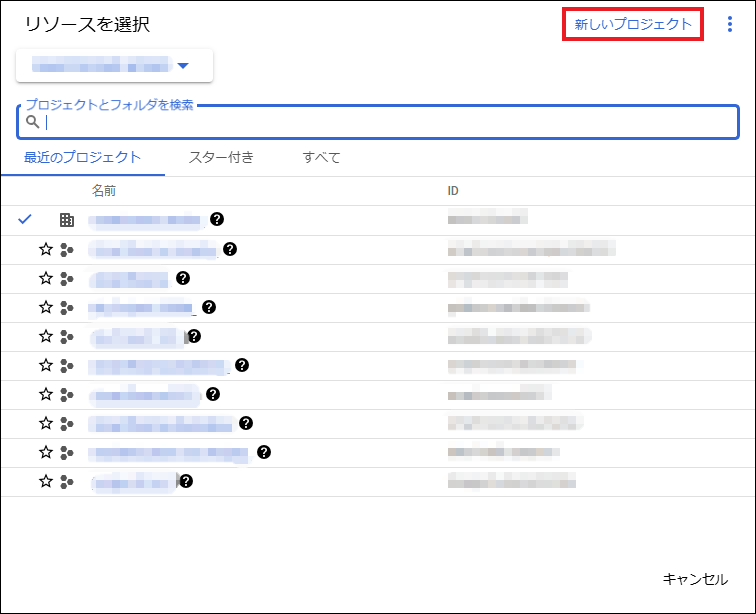Click the 名前 column header

click(104, 190)
